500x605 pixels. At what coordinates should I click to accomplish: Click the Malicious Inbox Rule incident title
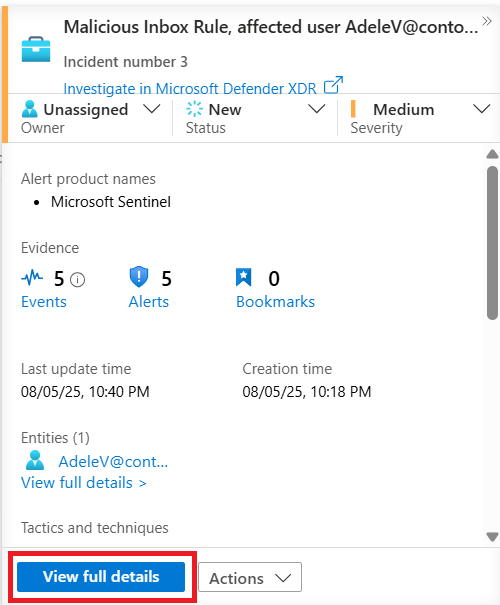[271, 27]
